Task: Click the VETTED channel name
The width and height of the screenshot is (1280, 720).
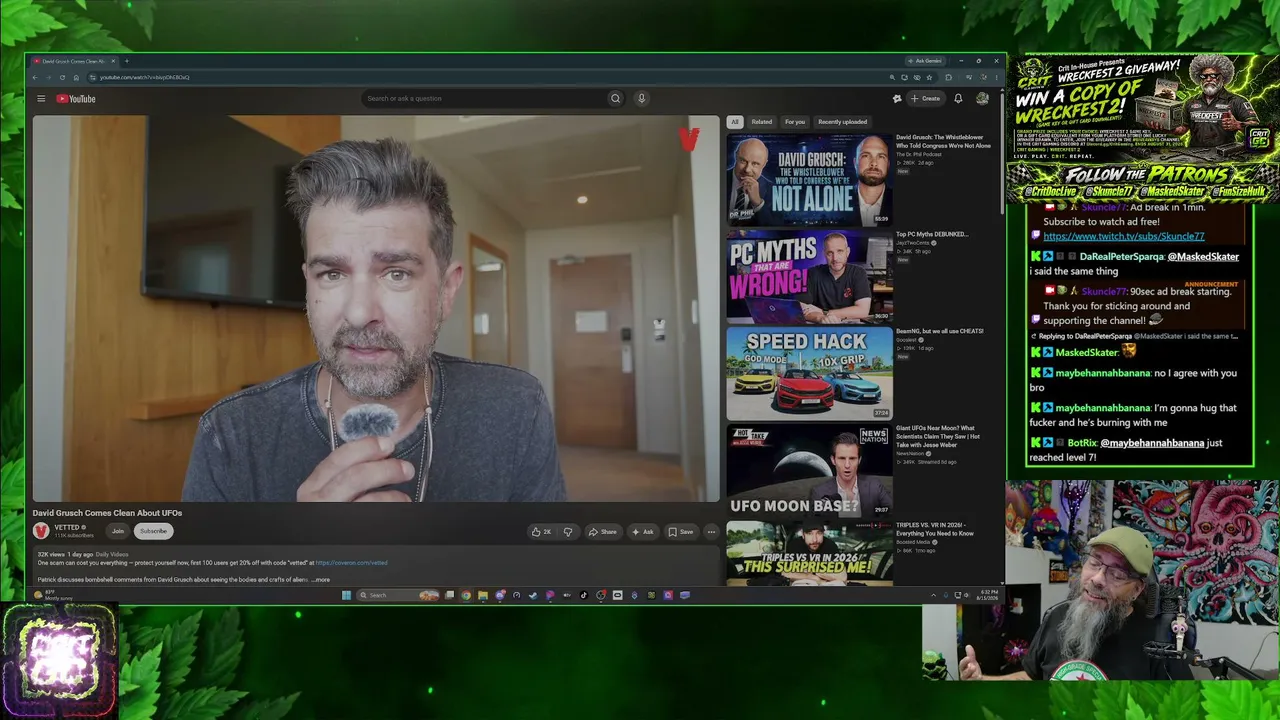Action: (67, 527)
